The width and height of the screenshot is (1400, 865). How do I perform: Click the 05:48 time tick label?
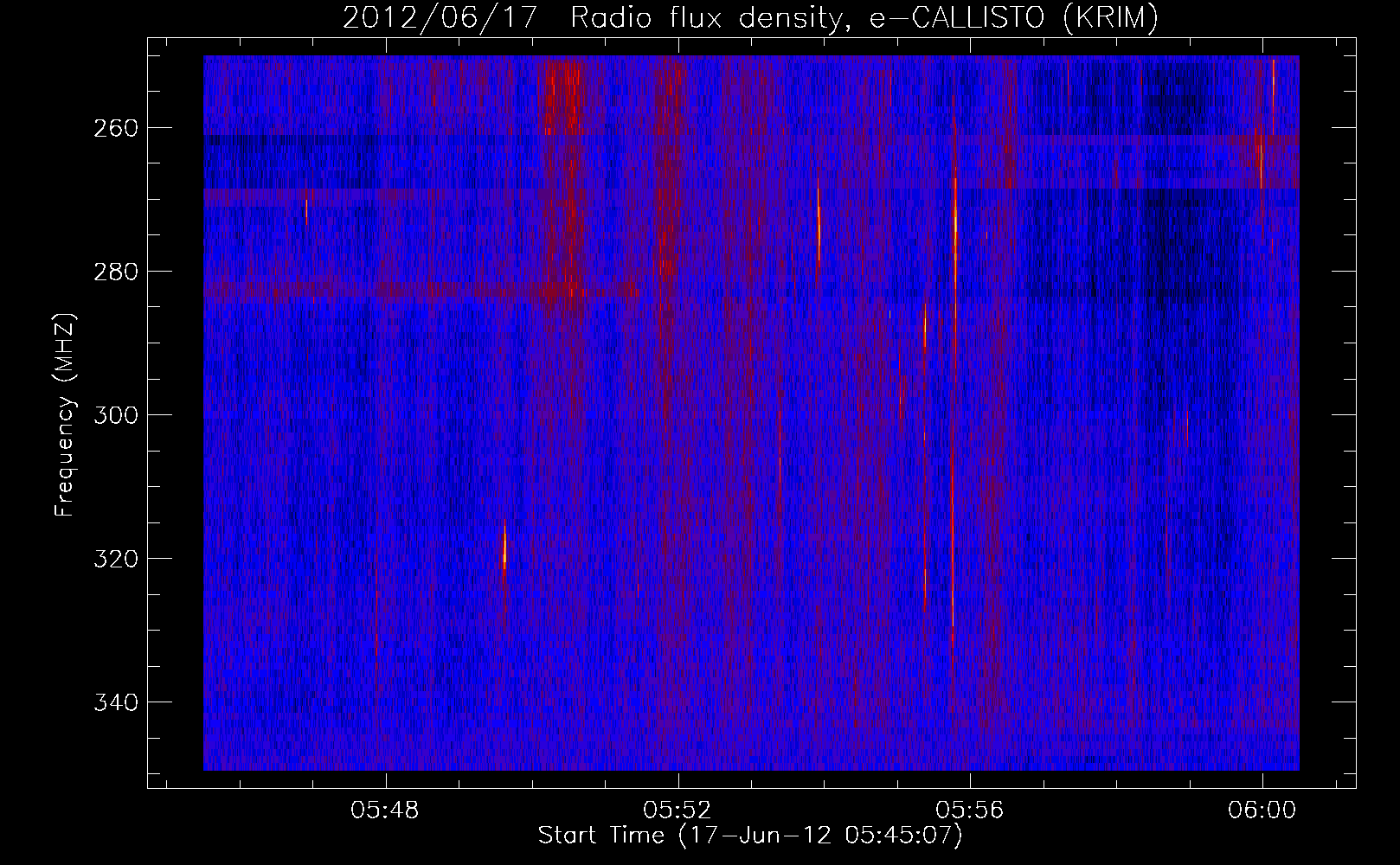coord(385,811)
